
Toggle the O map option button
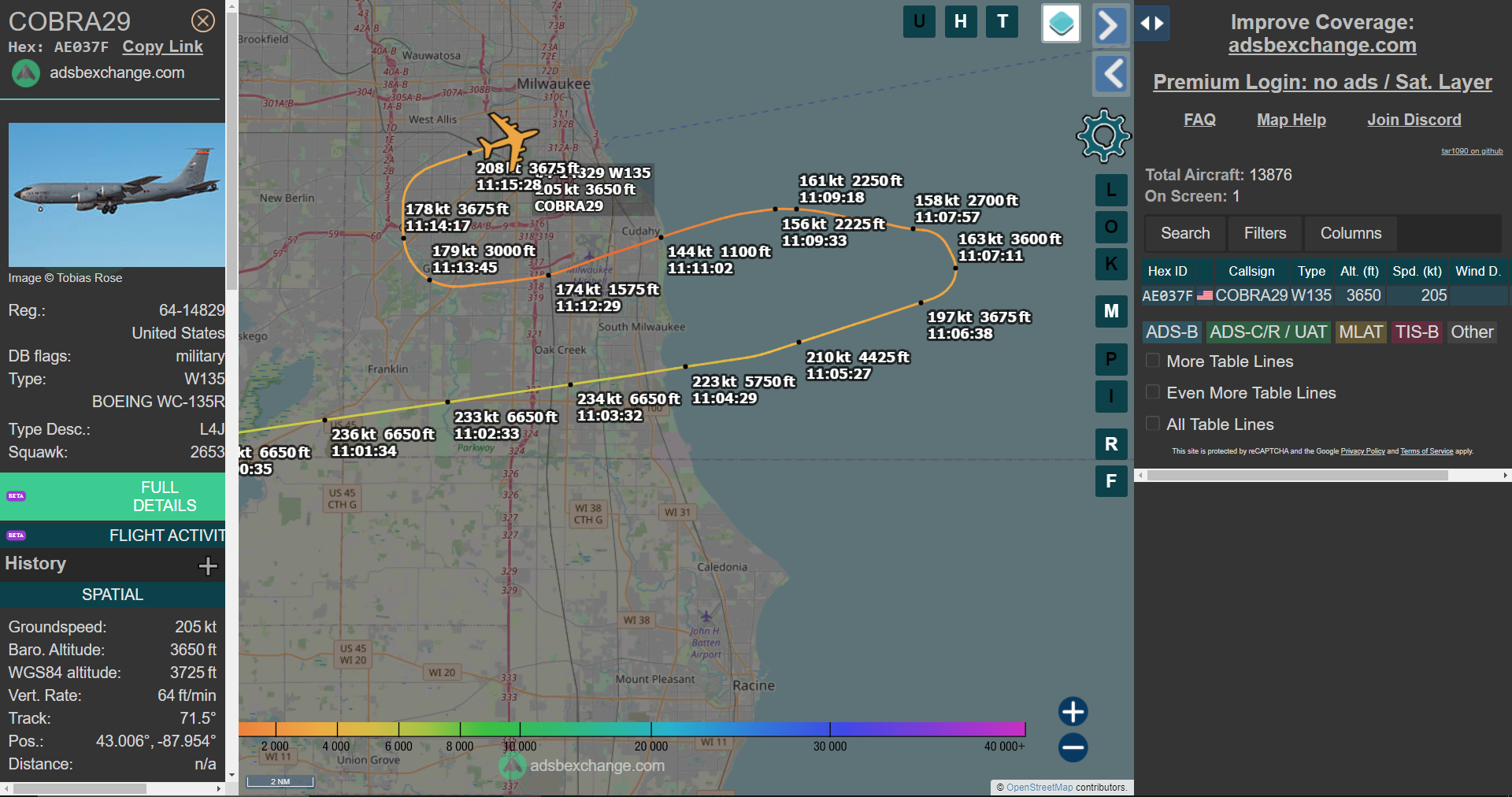click(1111, 227)
